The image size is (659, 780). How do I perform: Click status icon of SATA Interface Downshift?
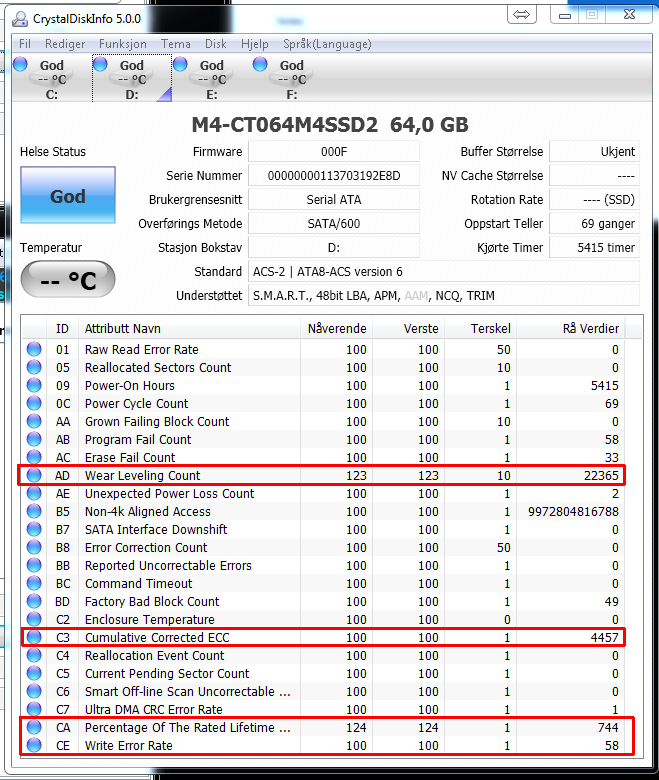click(x=34, y=529)
